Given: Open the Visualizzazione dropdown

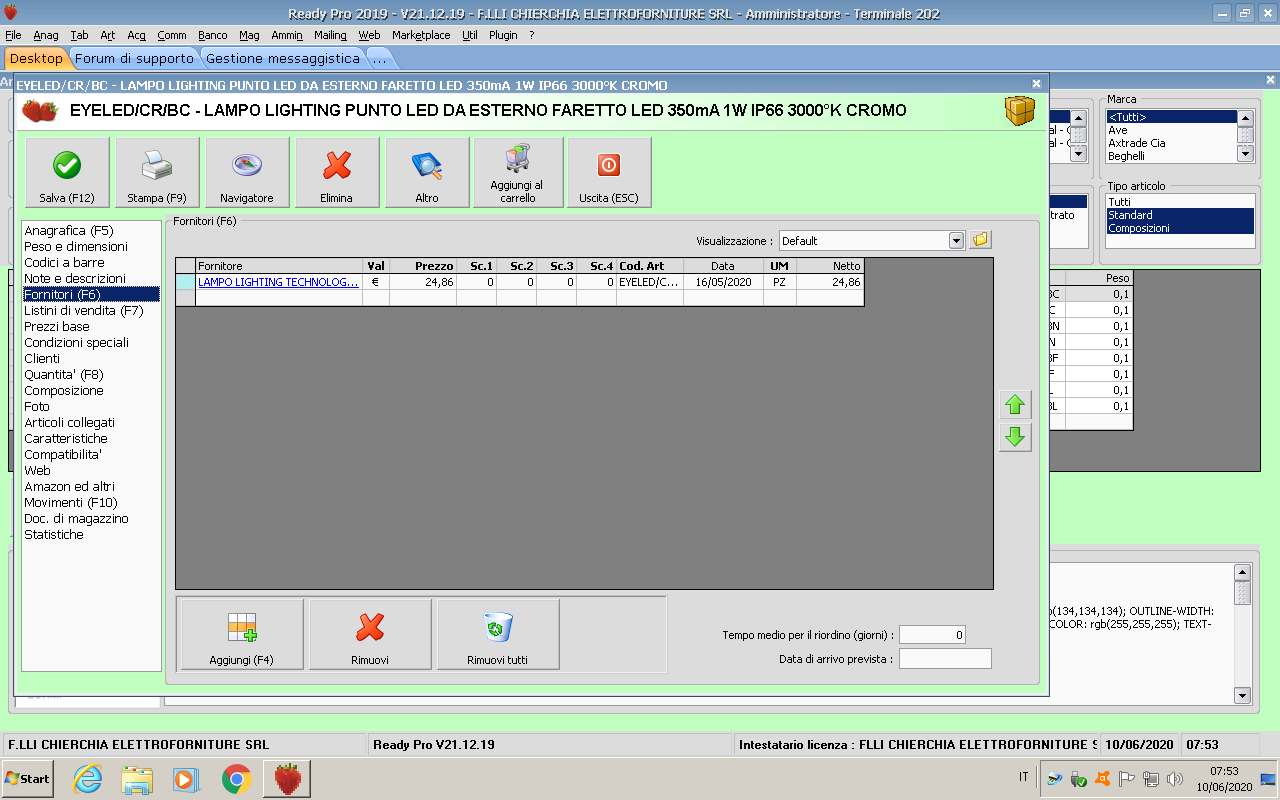Looking at the screenshot, I should point(956,241).
